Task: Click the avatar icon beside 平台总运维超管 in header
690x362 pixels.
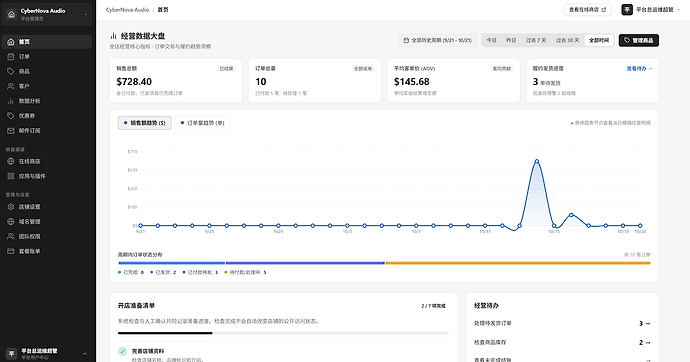Action: point(627,10)
